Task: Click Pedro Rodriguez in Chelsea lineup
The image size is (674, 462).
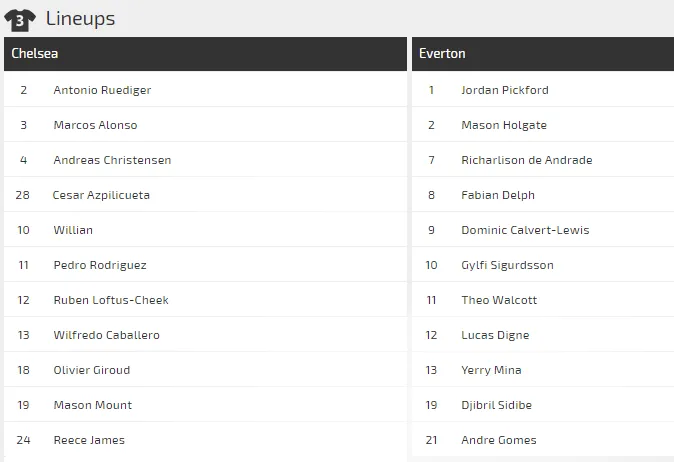Action: (100, 265)
